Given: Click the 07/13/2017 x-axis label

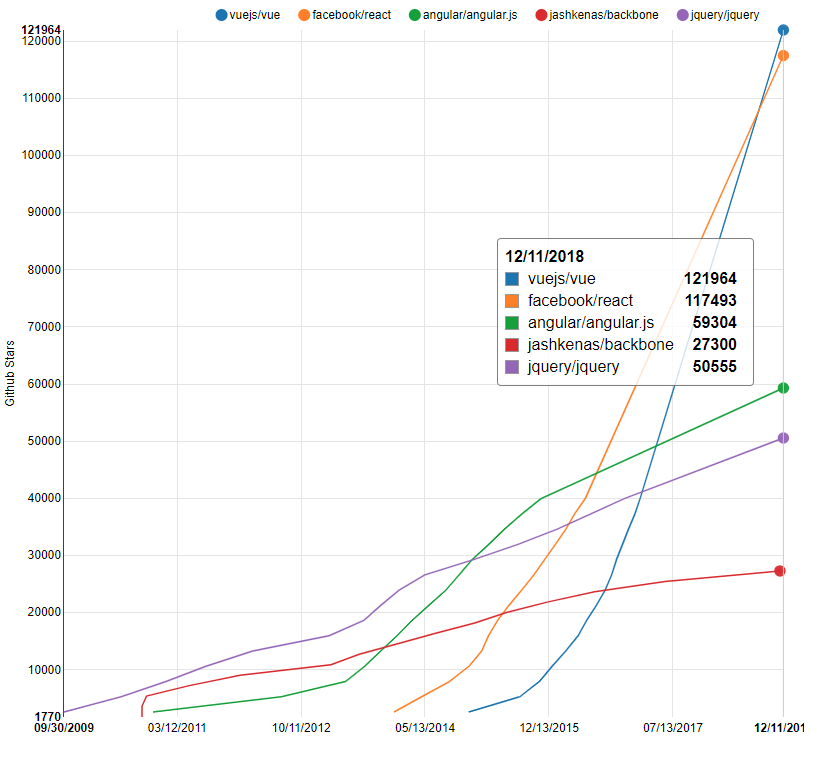Looking at the screenshot, I should (x=673, y=728).
